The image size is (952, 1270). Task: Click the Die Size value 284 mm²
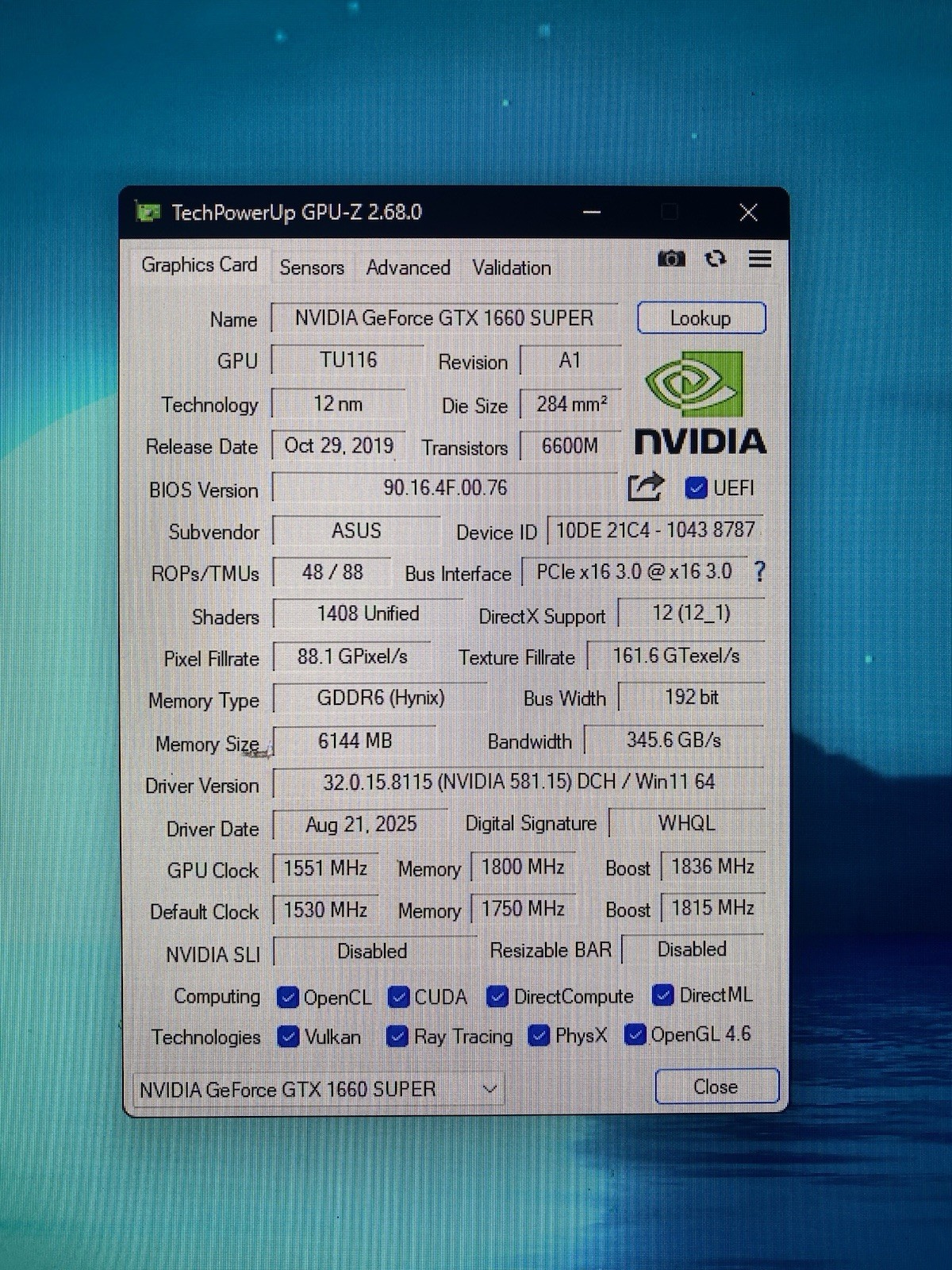571,404
